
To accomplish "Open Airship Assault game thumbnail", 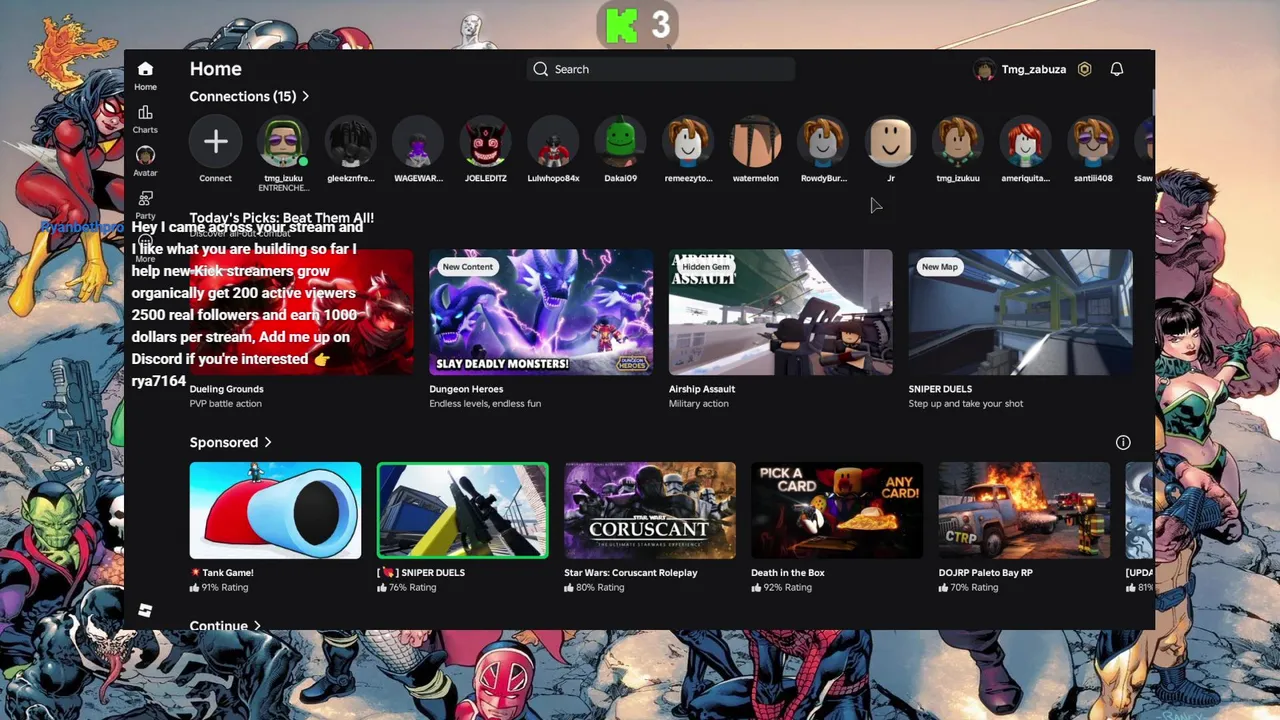I will point(781,312).
